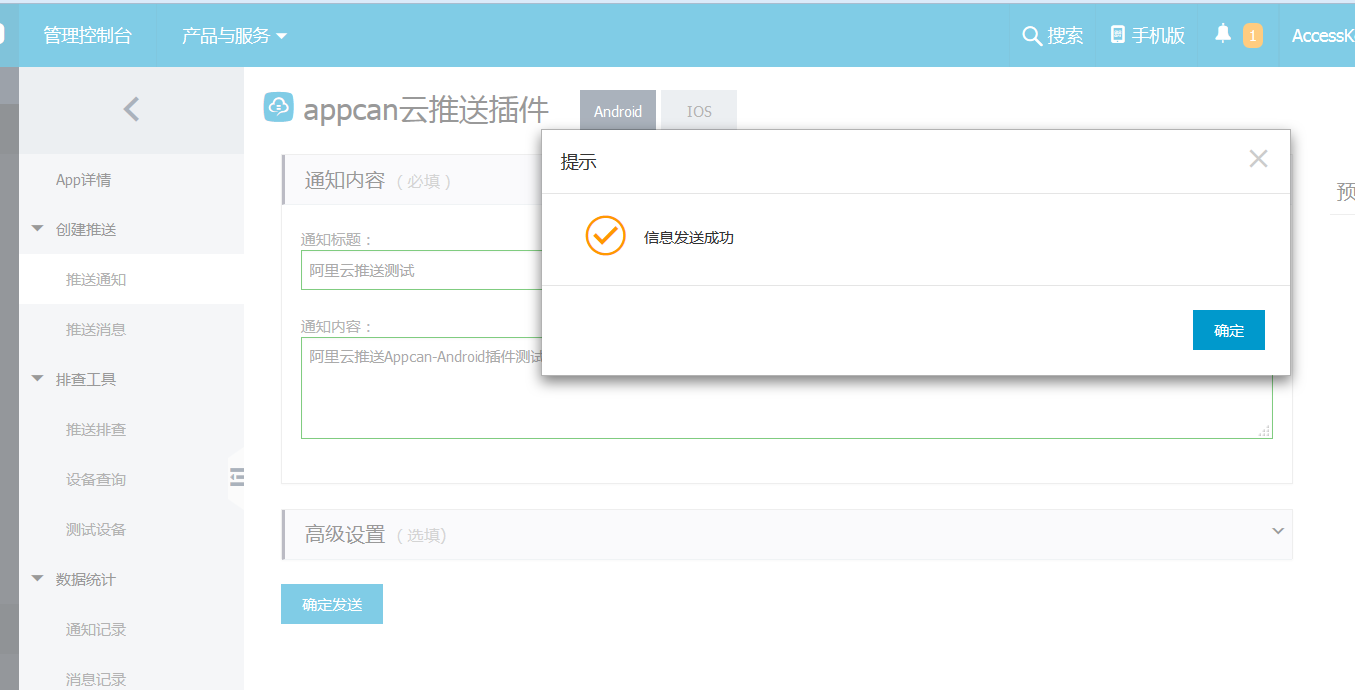The image size is (1355, 690).
Task: Click the back chevron in sidebar
Action: (131, 109)
